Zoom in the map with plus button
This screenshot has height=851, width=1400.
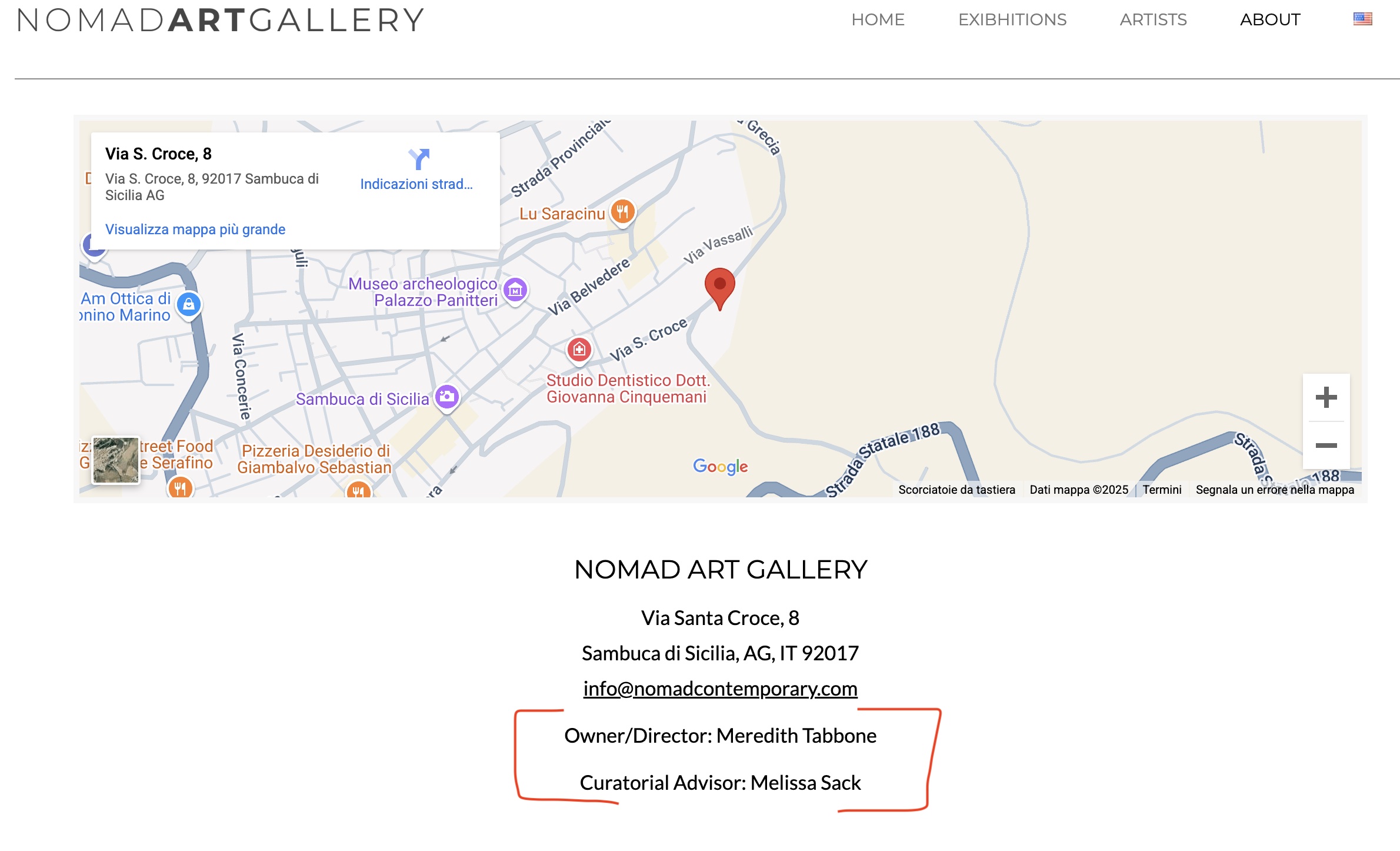(x=1326, y=397)
